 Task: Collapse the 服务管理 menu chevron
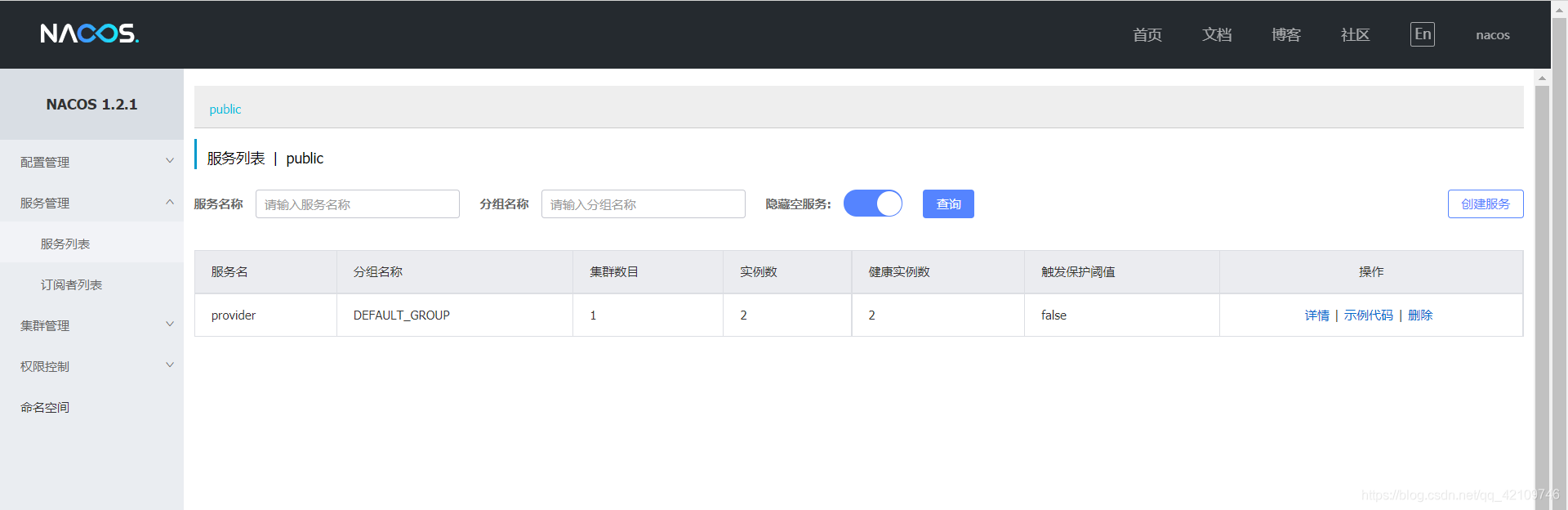pyautogui.click(x=170, y=202)
